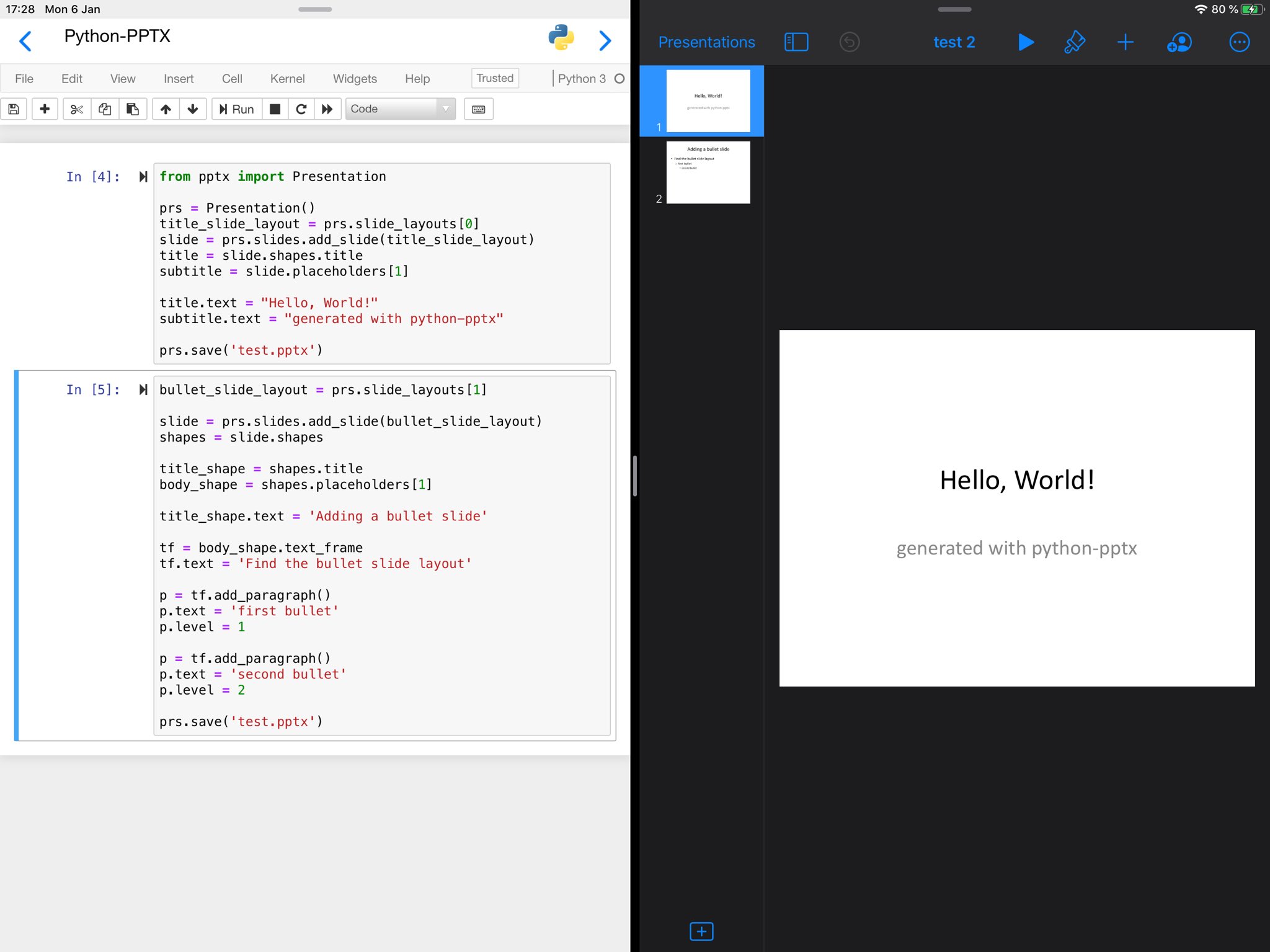Toggle the Keynote slide navigator view icon

[796, 42]
